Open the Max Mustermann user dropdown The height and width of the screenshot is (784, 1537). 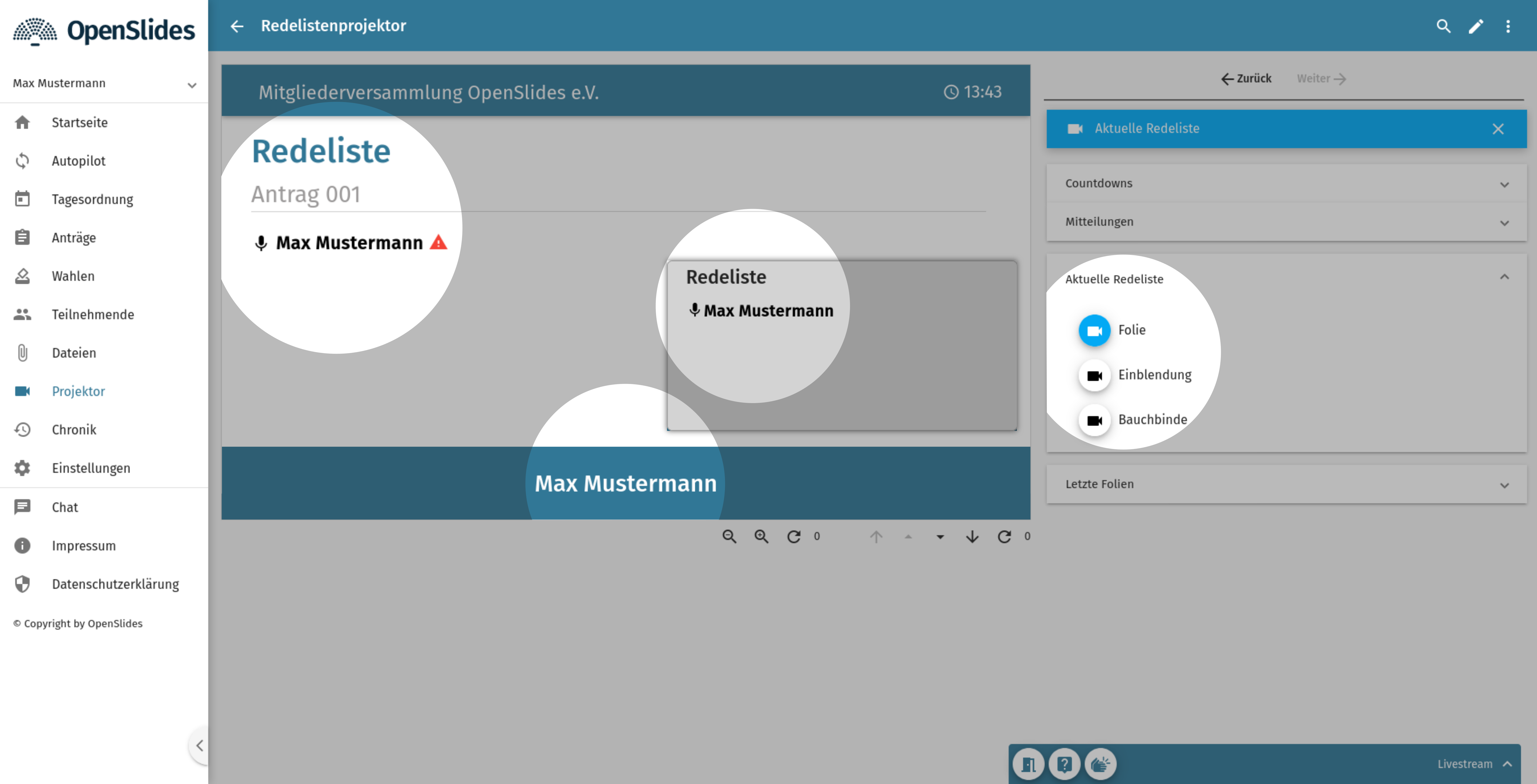pos(104,84)
